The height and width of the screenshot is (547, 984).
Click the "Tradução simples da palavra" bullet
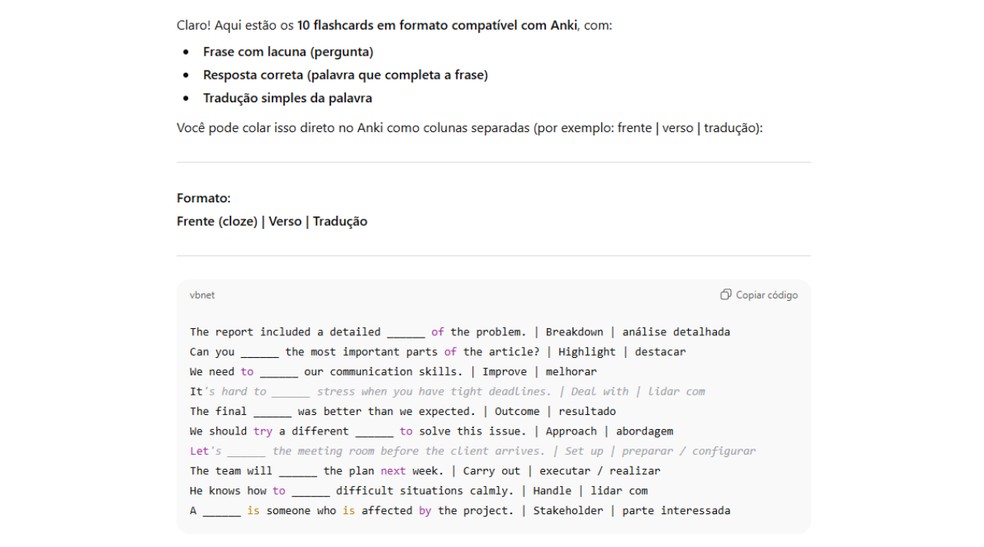click(287, 98)
